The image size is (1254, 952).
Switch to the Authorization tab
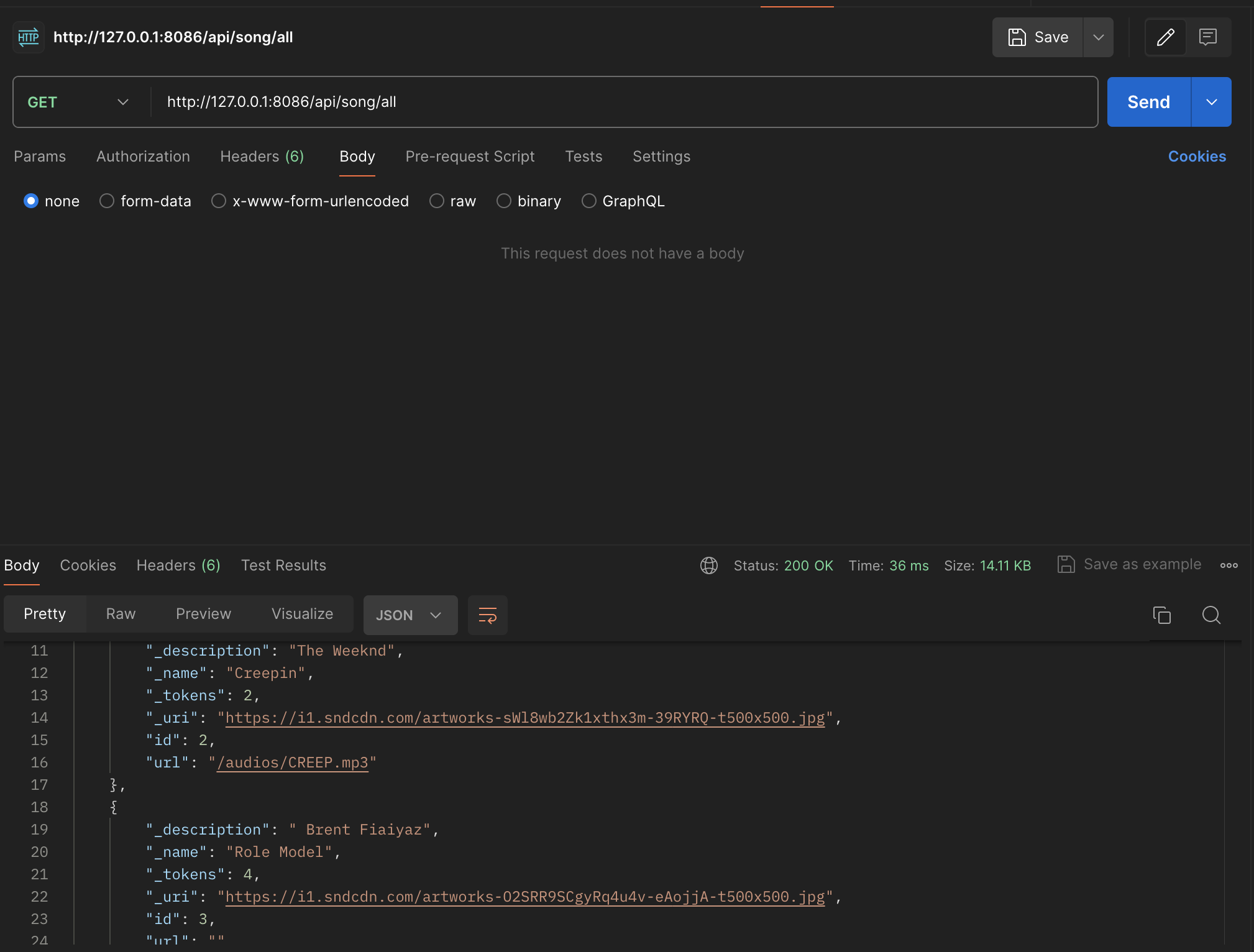tap(143, 157)
